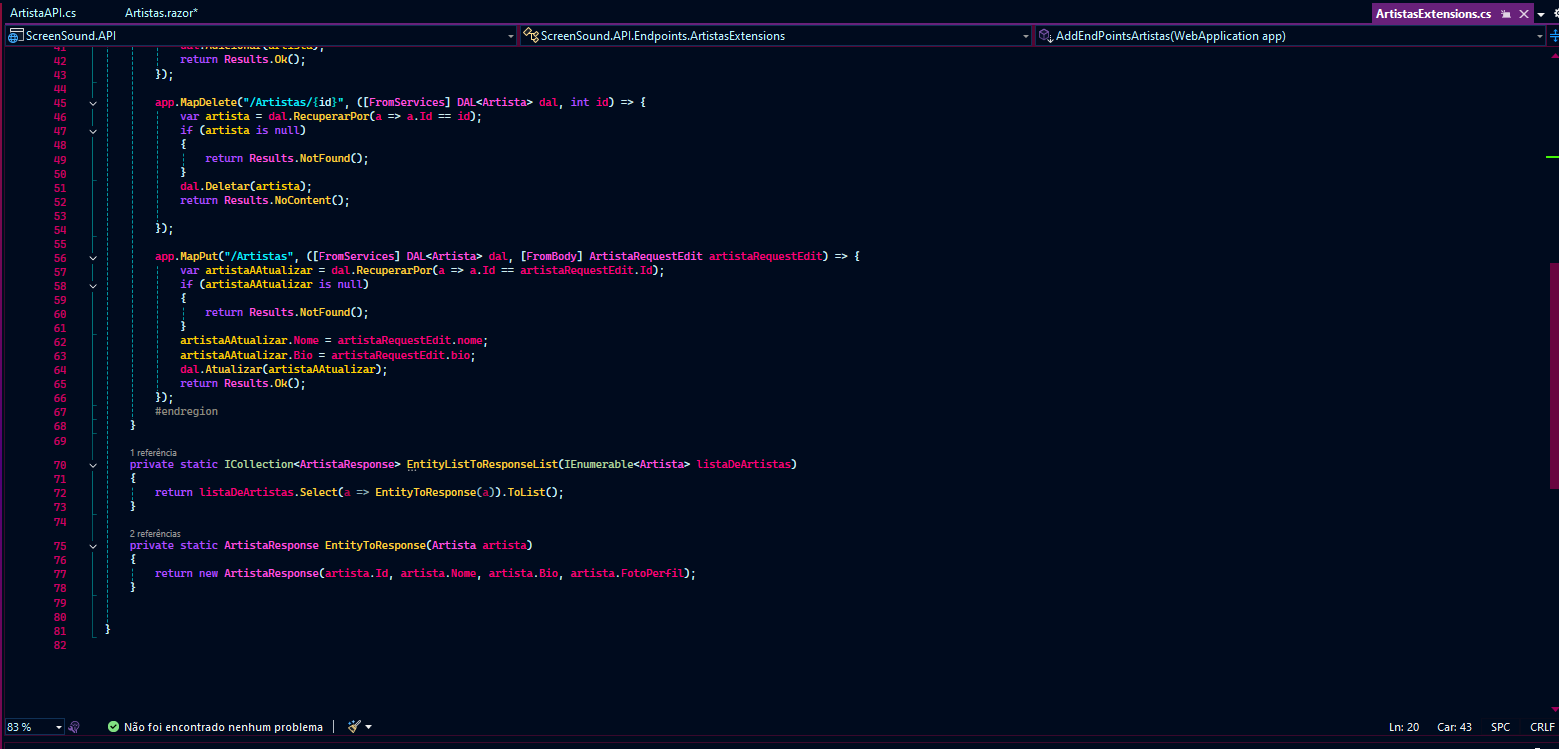Viewport: 1559px width, 749px height.
Task: Switch to the ArtistaAPI.cs tab
Action: pyautogui.click(x=43, y=13)
